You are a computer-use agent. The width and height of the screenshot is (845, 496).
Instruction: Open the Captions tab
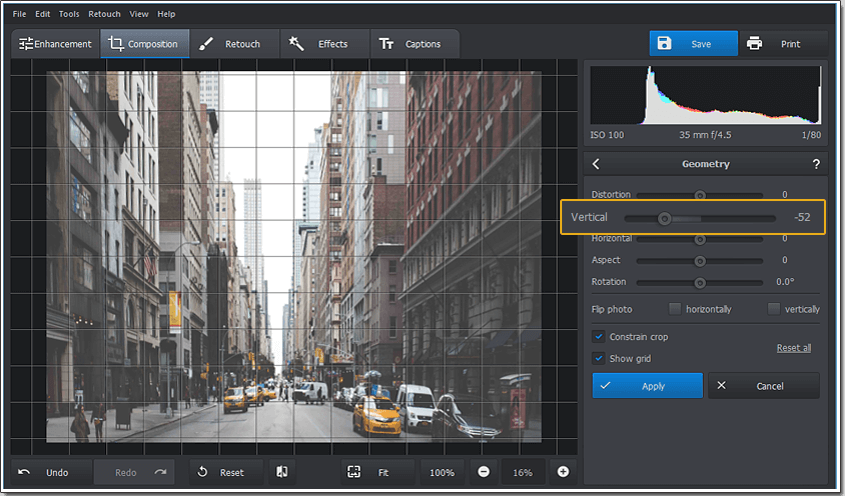tap(414, 44)
